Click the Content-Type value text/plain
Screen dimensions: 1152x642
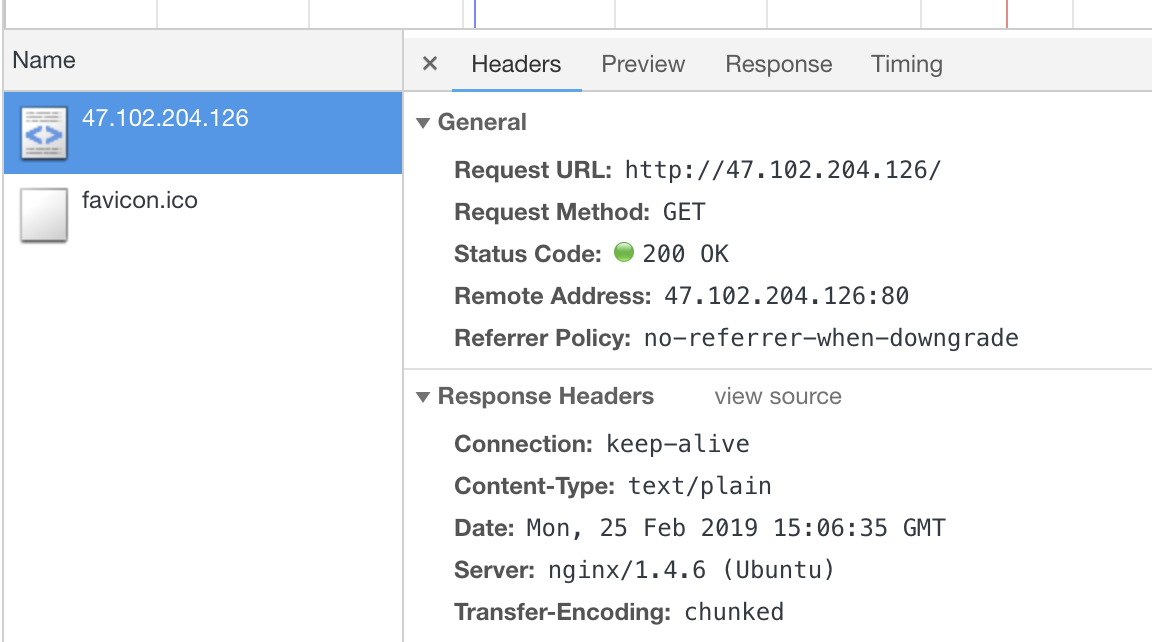coord(700,487)
